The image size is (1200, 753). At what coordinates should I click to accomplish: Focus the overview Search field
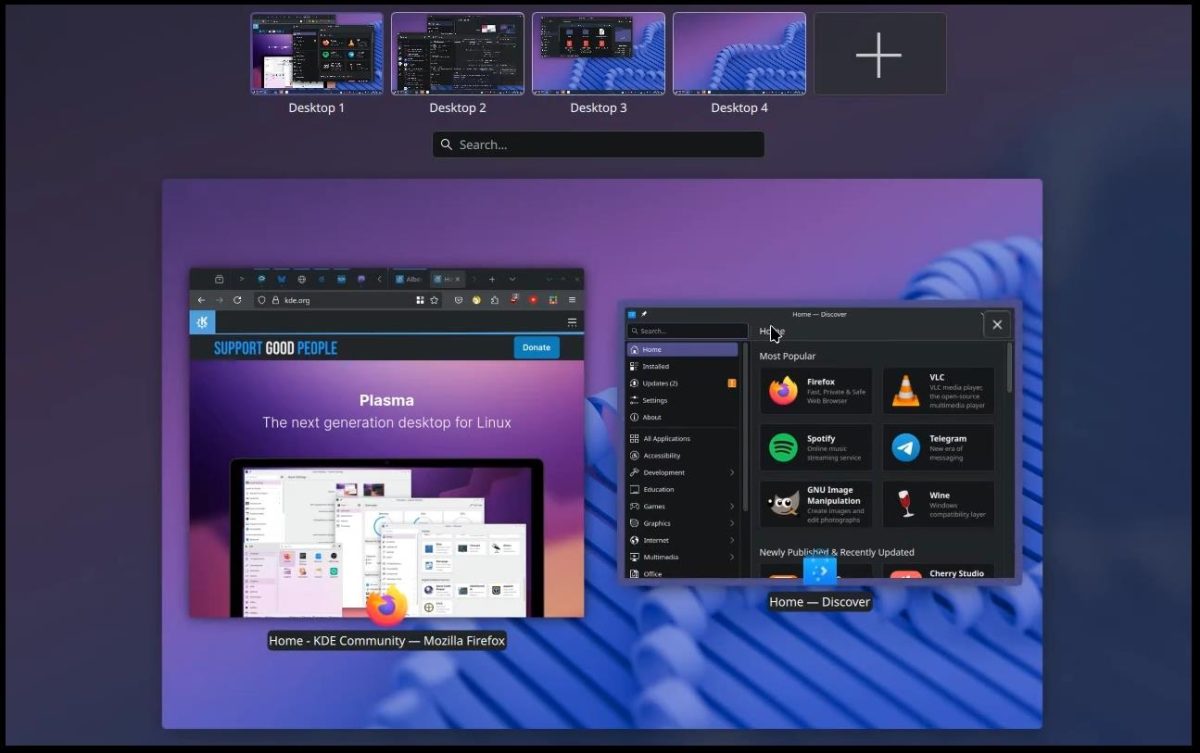(x=598, y=144)
